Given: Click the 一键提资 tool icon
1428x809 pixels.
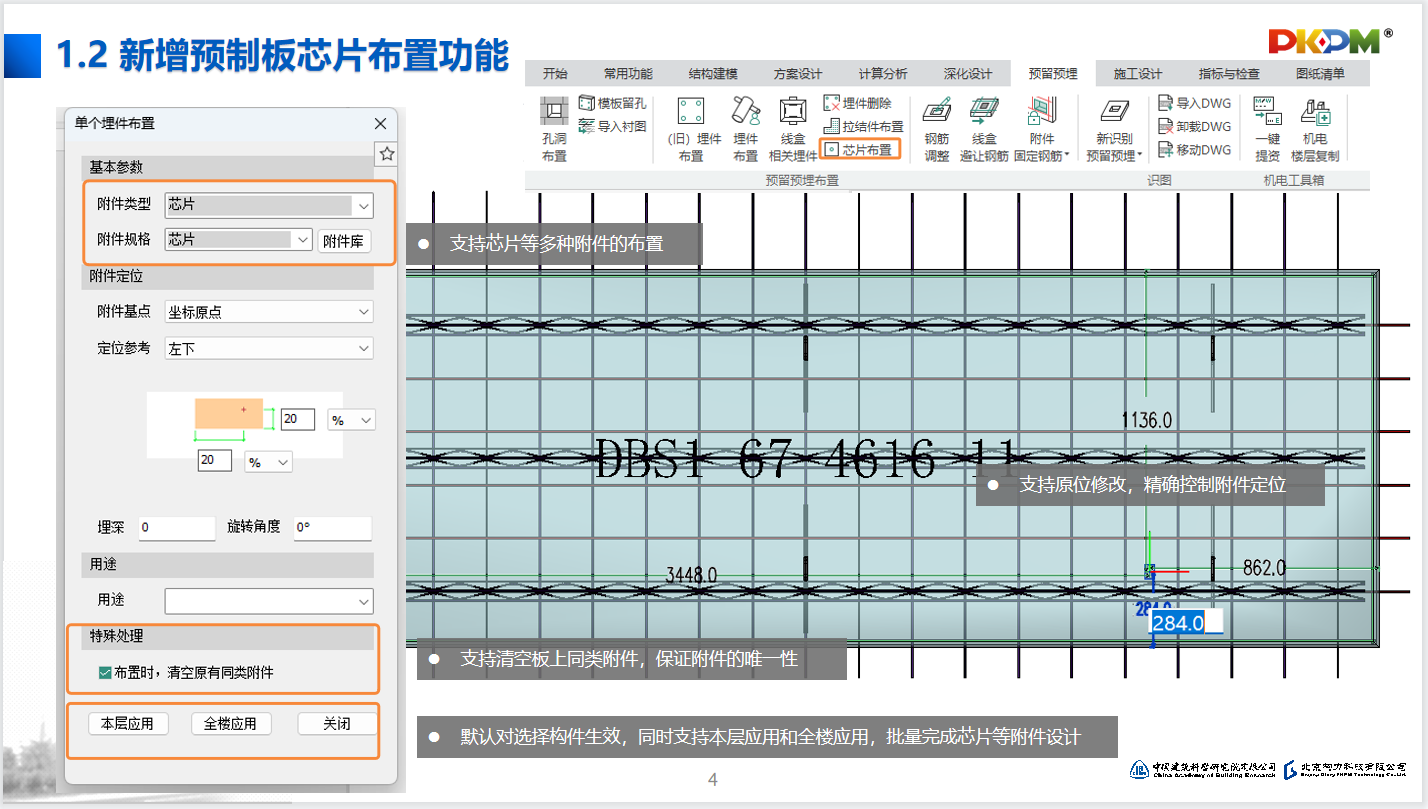Looking at the screenshot, I should (1267, 111).
